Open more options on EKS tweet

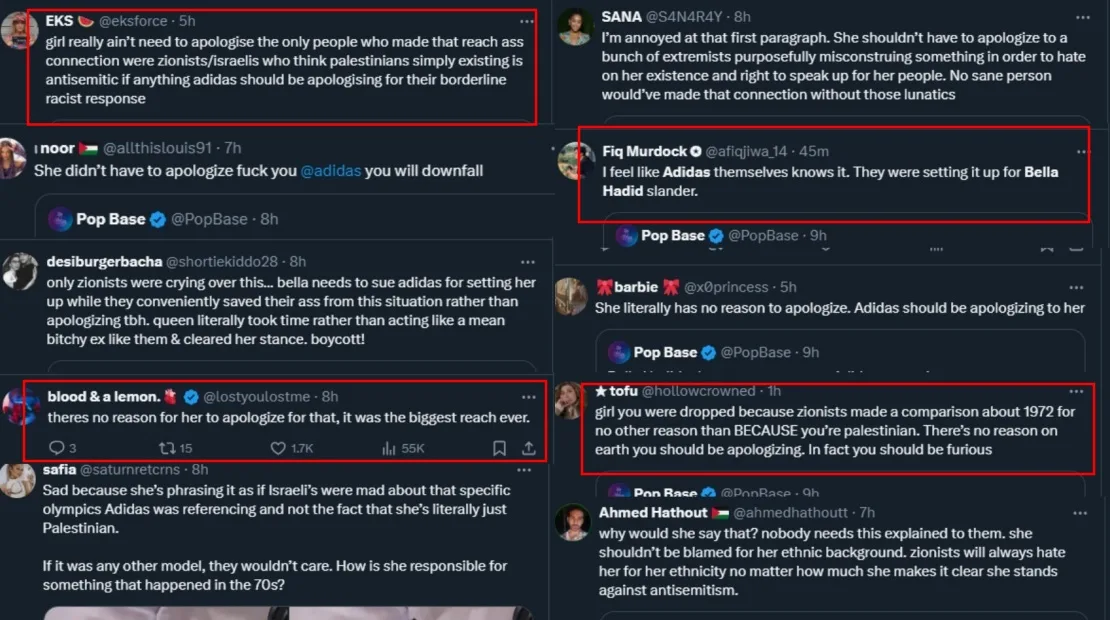[526, 21]
